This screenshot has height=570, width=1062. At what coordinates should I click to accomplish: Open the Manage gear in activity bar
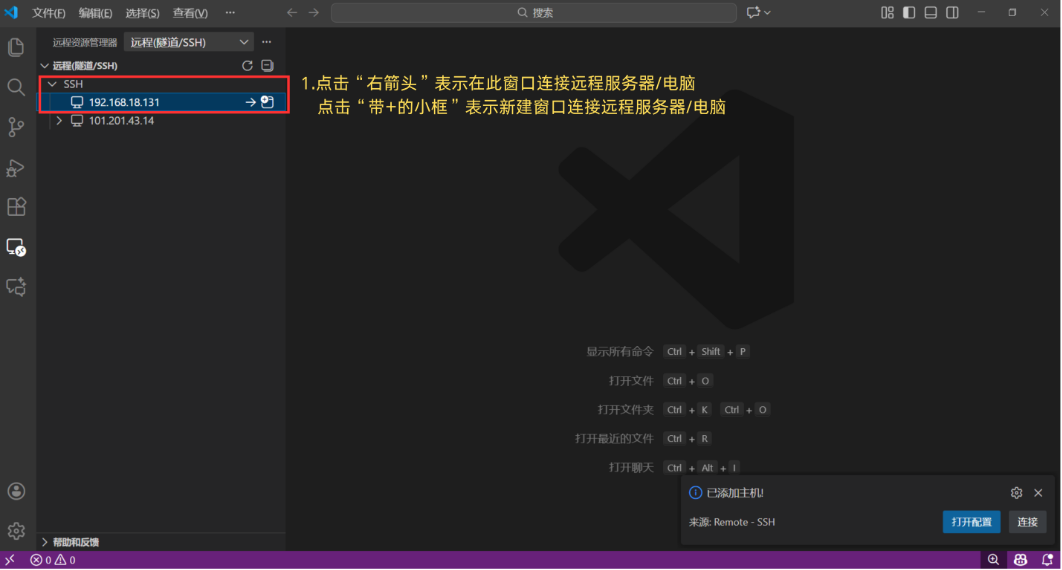tap(16, 531)
